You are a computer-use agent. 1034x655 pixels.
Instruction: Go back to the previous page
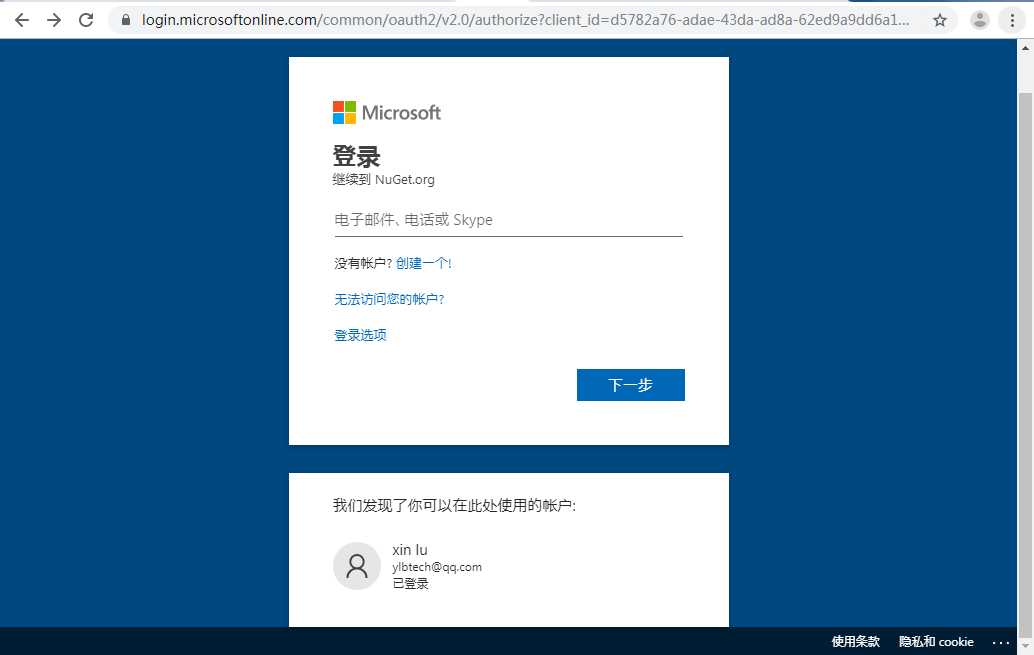pos(22,20)
